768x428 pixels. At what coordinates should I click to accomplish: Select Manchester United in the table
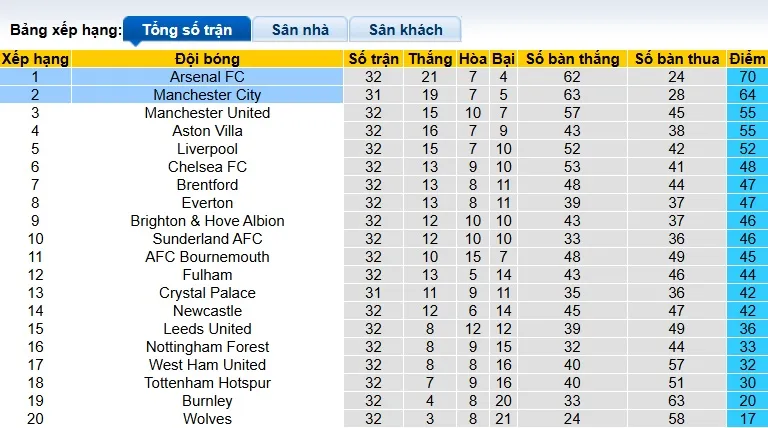pos(208,113)
